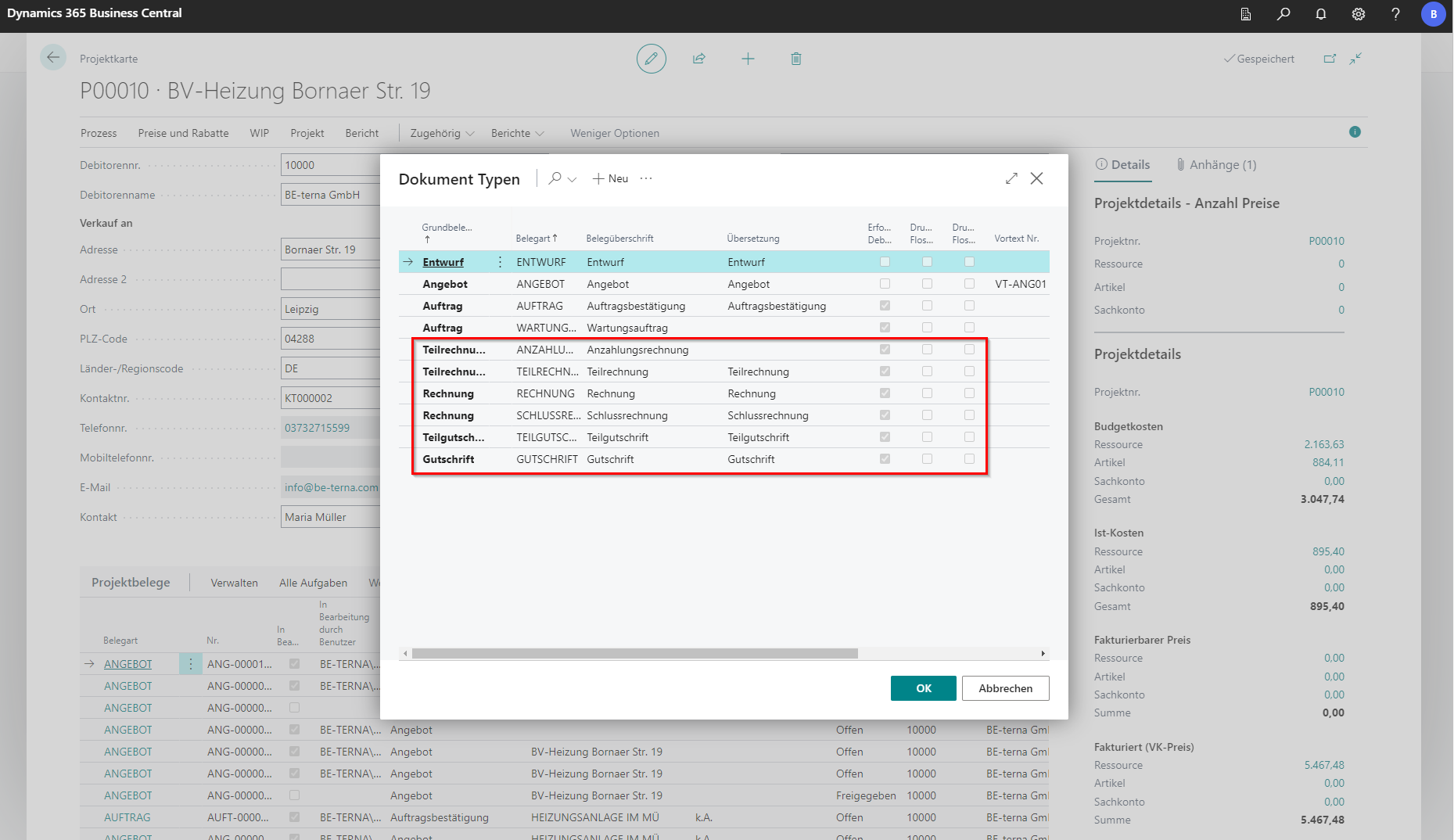This screenshot has width=1454, height=840.
Task: Open the Preise und Rabatte menu
Action: click(x=183, y=133)
